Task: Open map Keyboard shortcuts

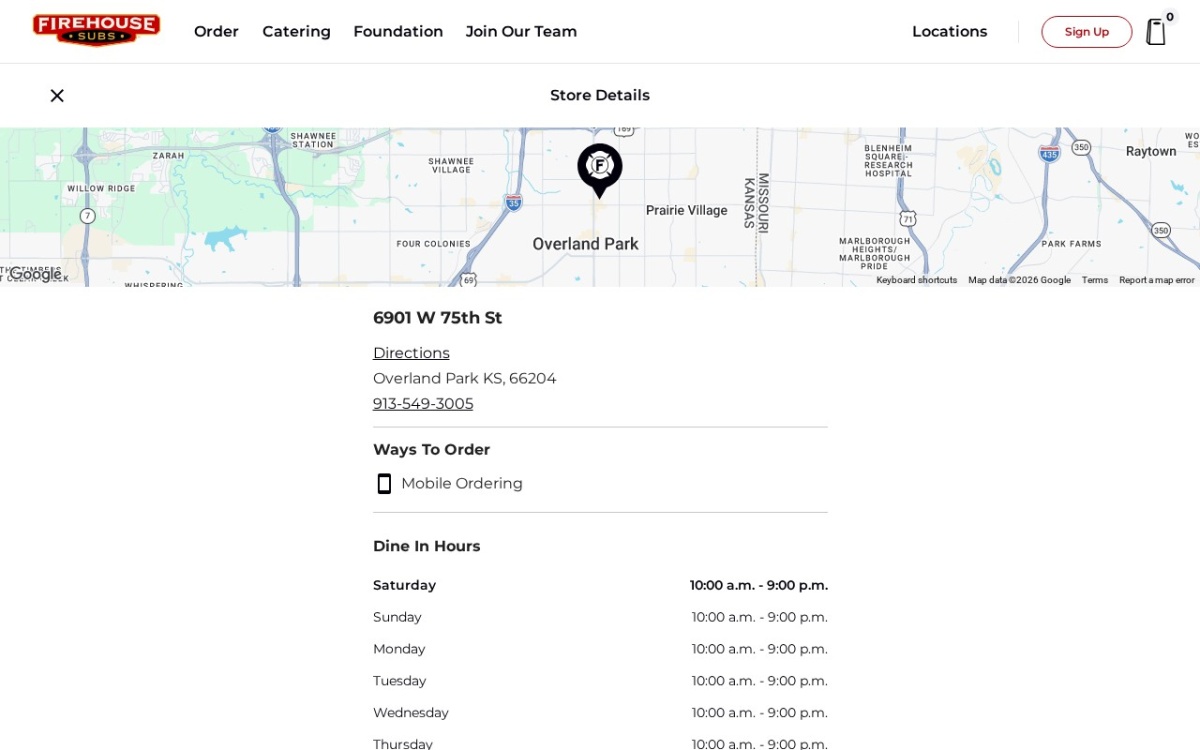Action: pyautogui.click(x=916, y=280)
